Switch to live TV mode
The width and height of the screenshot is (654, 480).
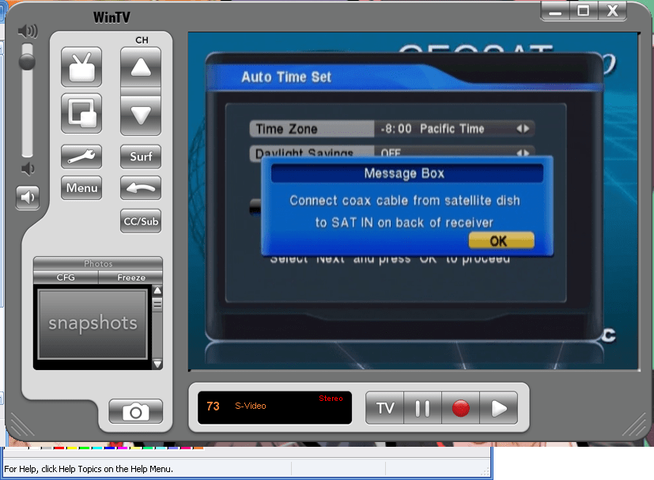click(x=385, y=408)
